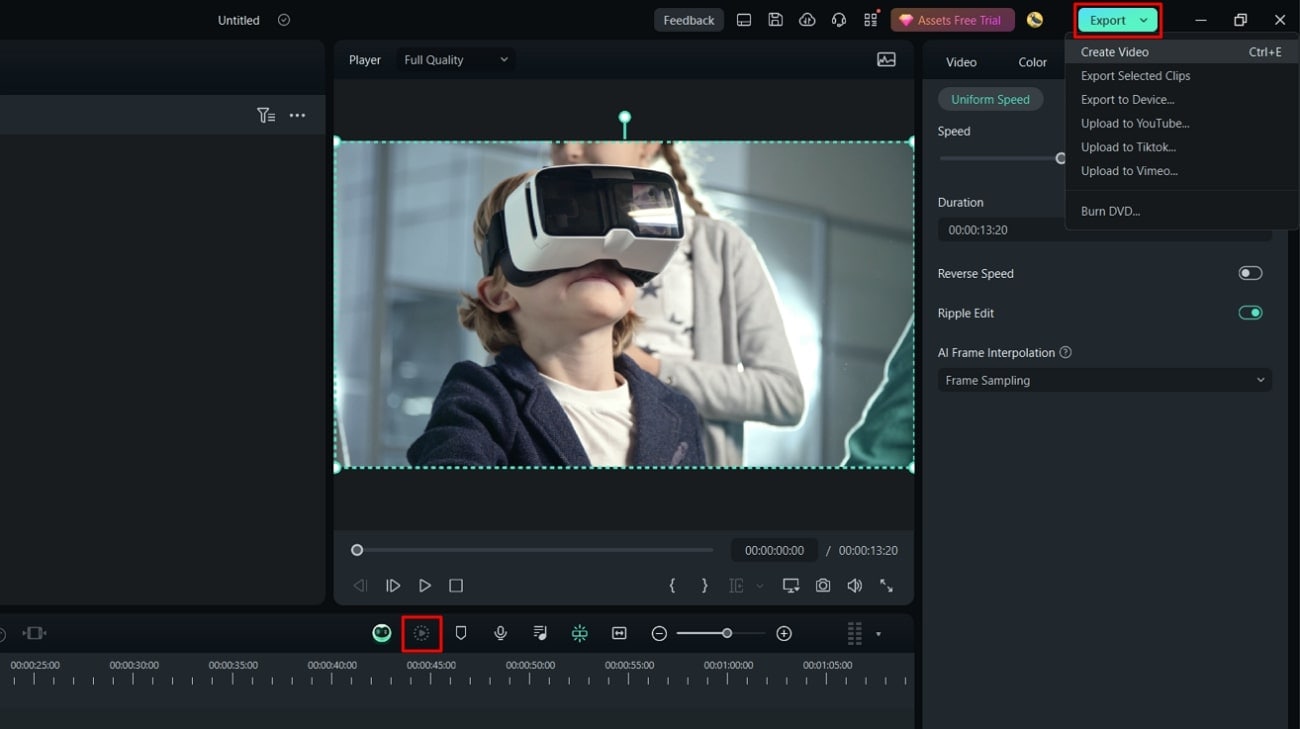Open the Assets Free Trial button
This screenshot has height=729, width=1300.
(x=952, y=20)
